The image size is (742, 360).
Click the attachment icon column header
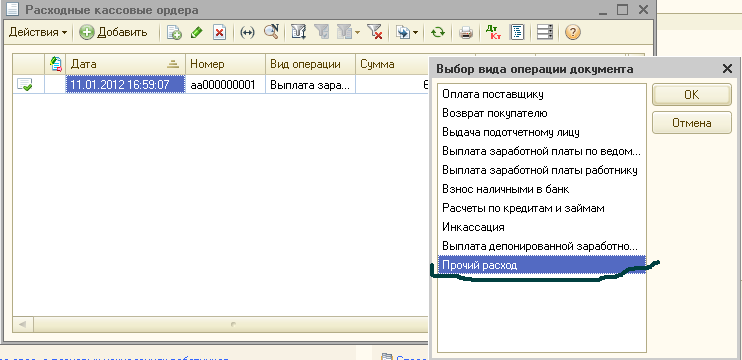[56, 64]
